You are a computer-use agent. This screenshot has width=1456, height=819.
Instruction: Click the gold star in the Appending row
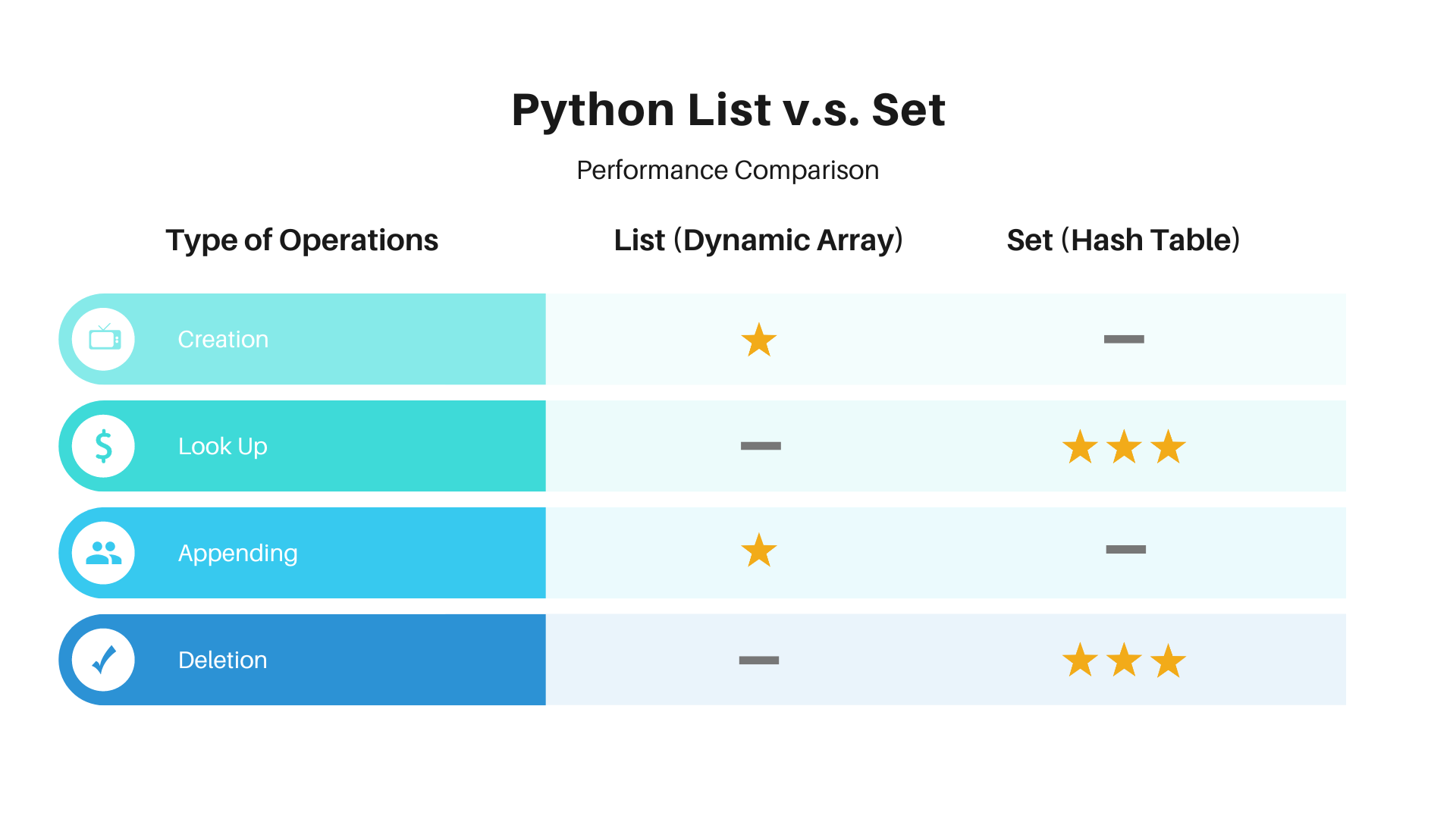tap(759, 551)
